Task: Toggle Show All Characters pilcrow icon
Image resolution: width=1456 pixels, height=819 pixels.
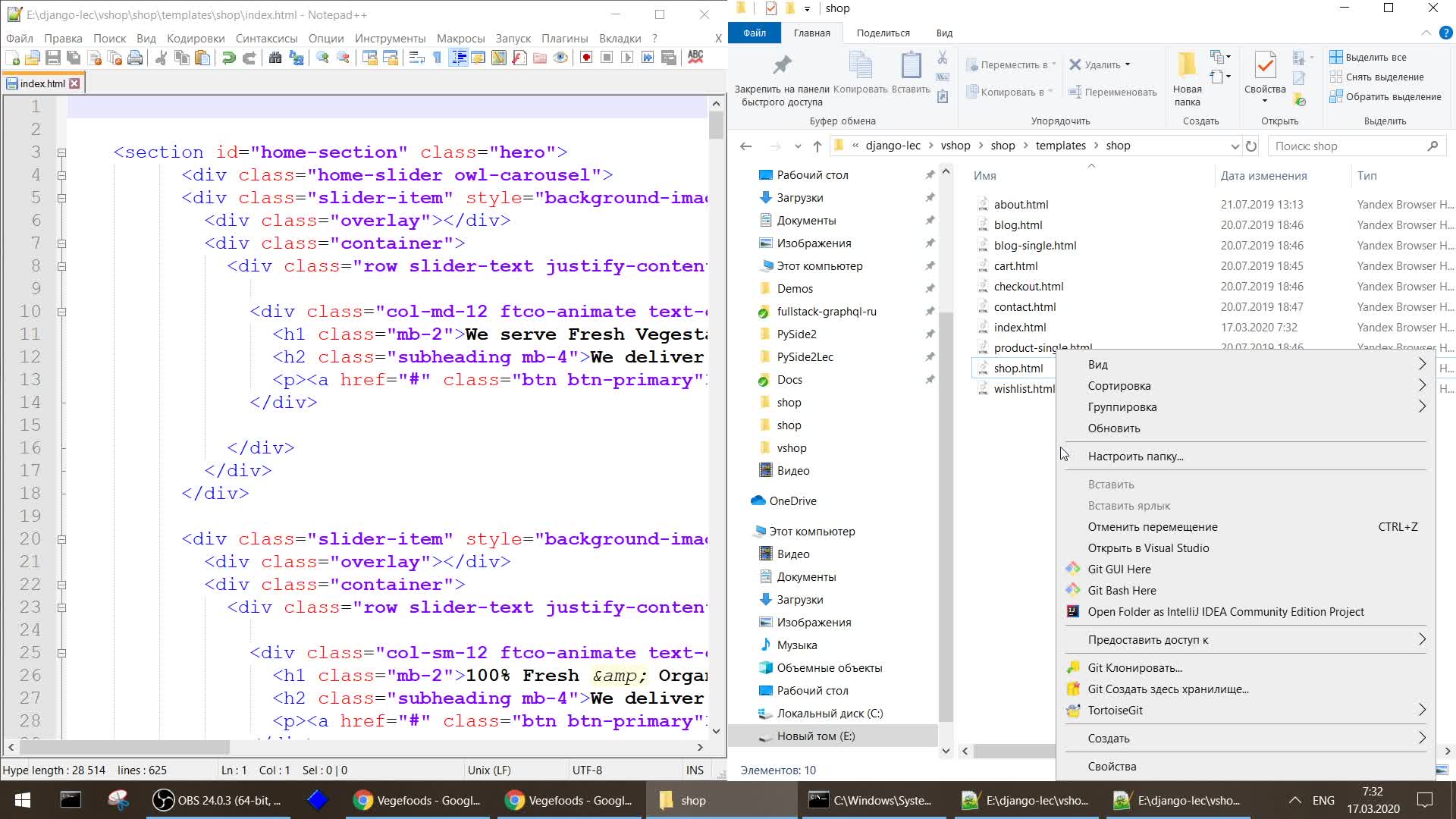Action: click(x=438, y=58)
